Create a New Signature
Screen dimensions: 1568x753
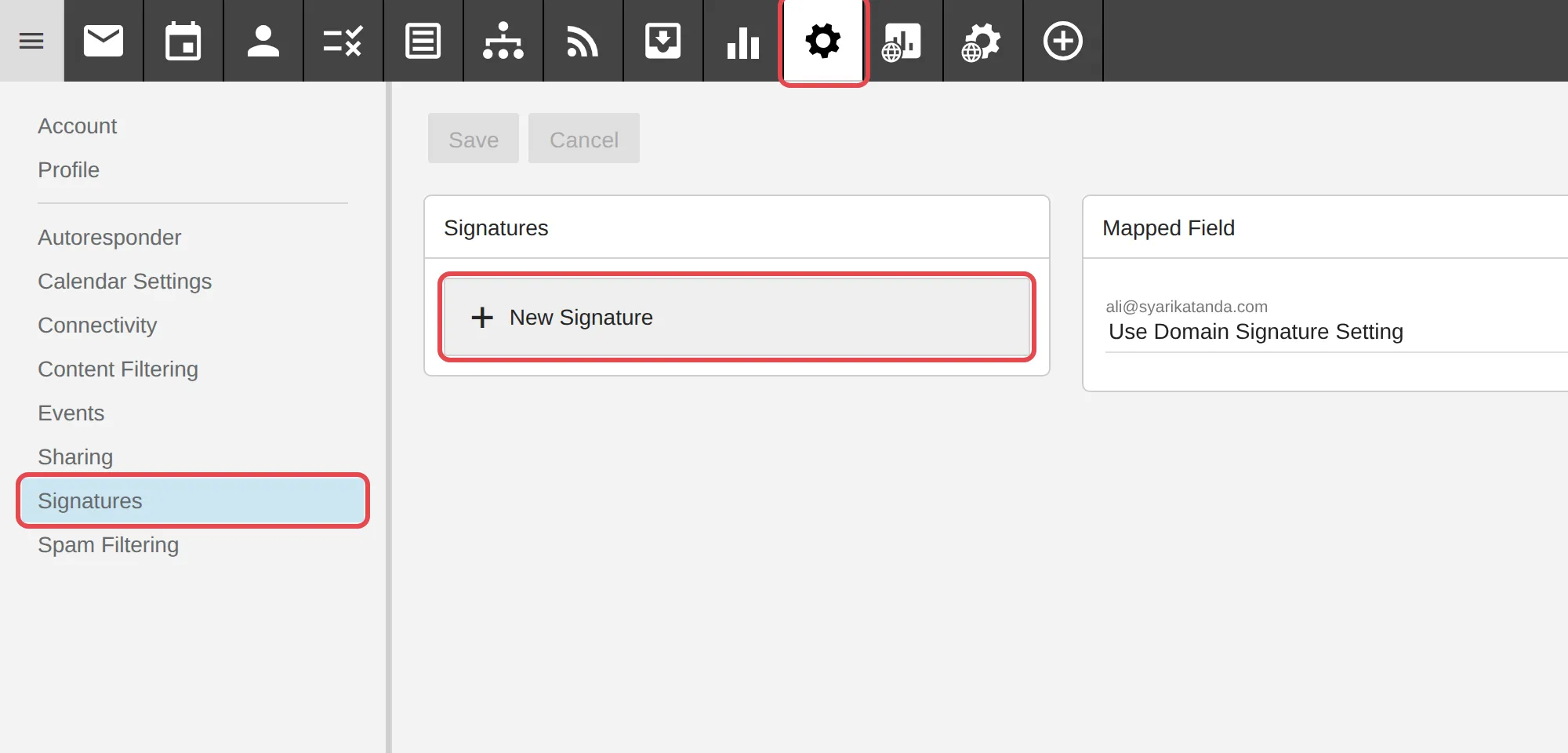(x=737, y=317)
